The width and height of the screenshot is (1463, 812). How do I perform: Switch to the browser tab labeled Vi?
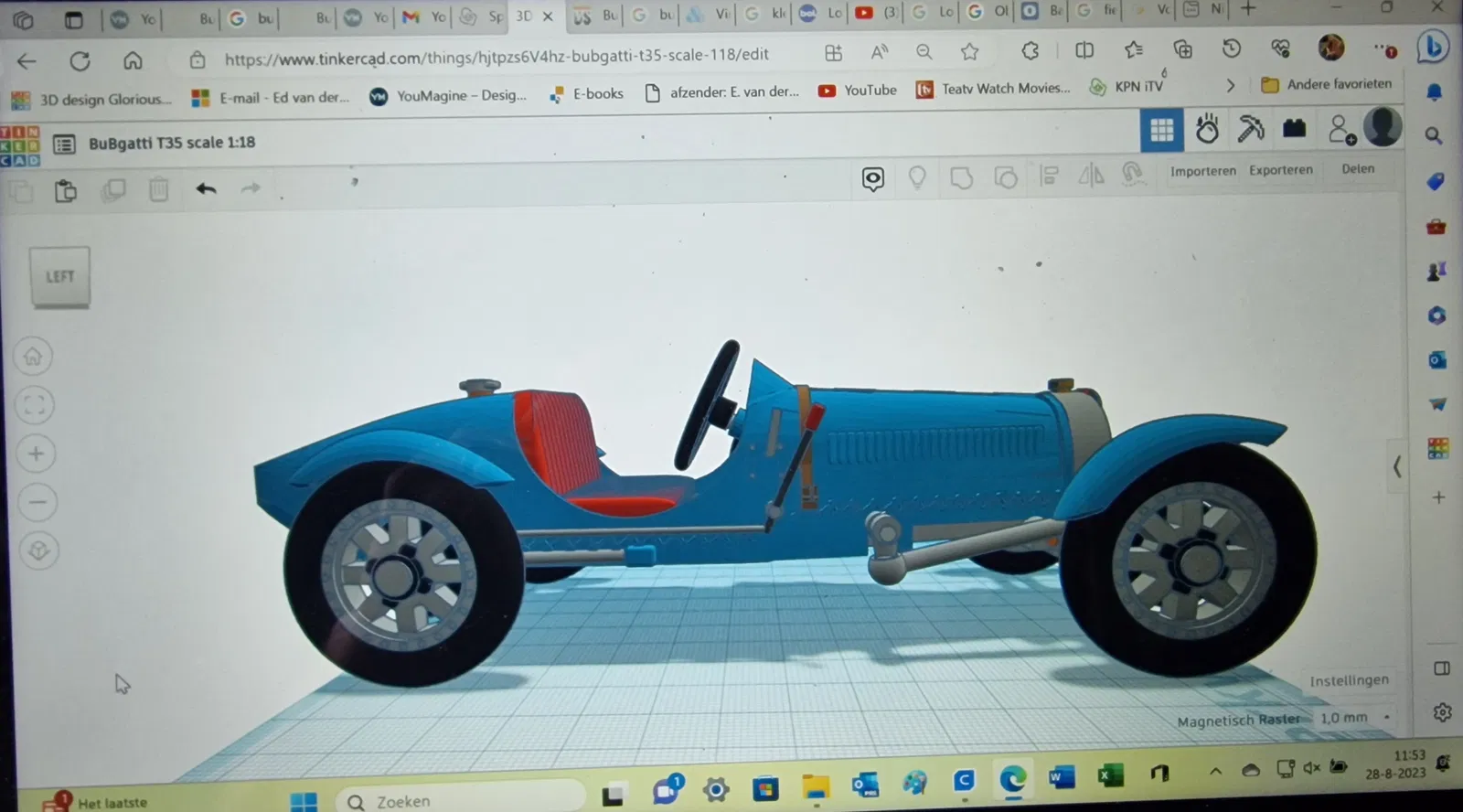coord(709,15)
